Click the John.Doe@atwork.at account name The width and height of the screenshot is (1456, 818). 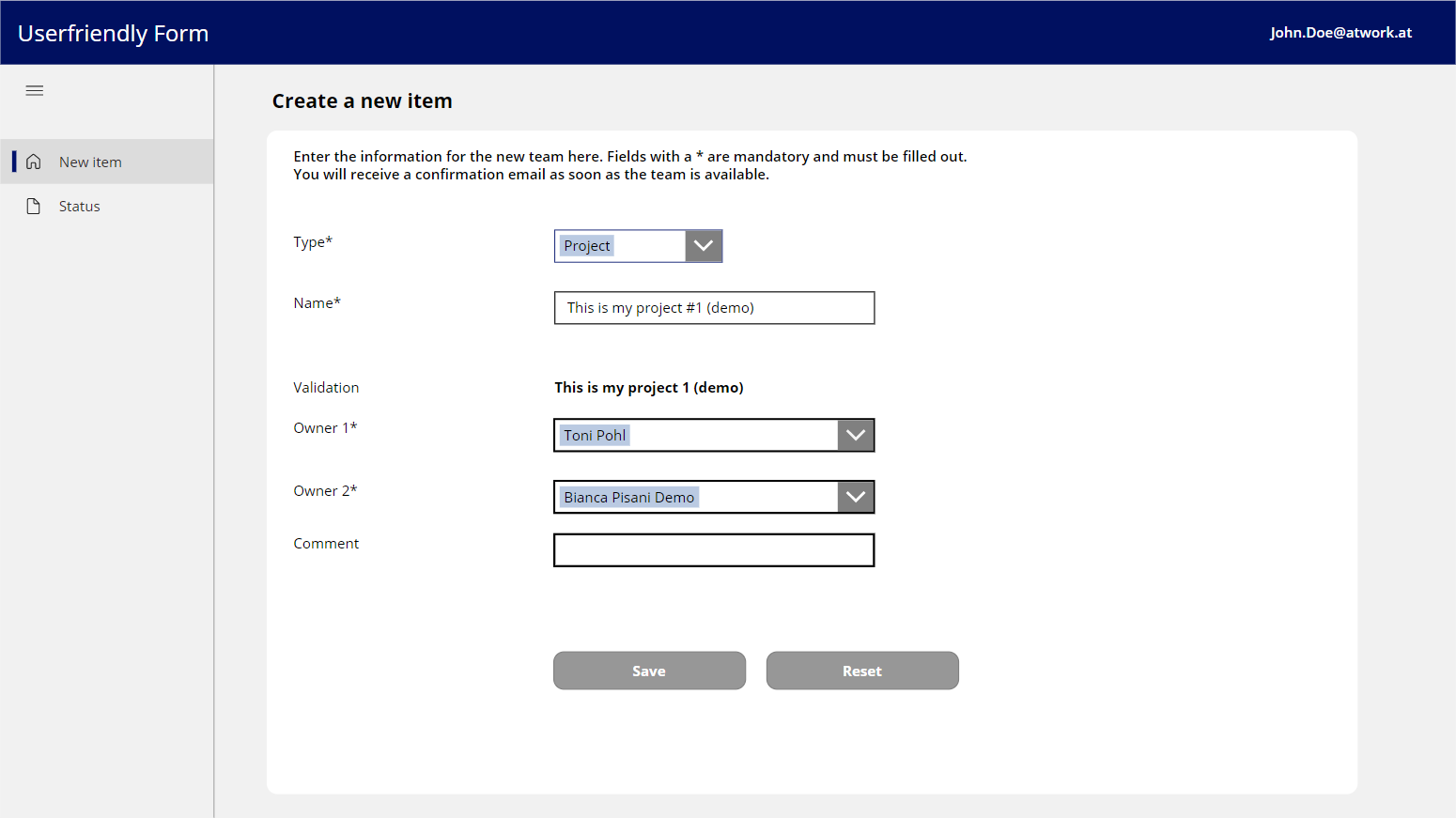(x=1340, y=32)
